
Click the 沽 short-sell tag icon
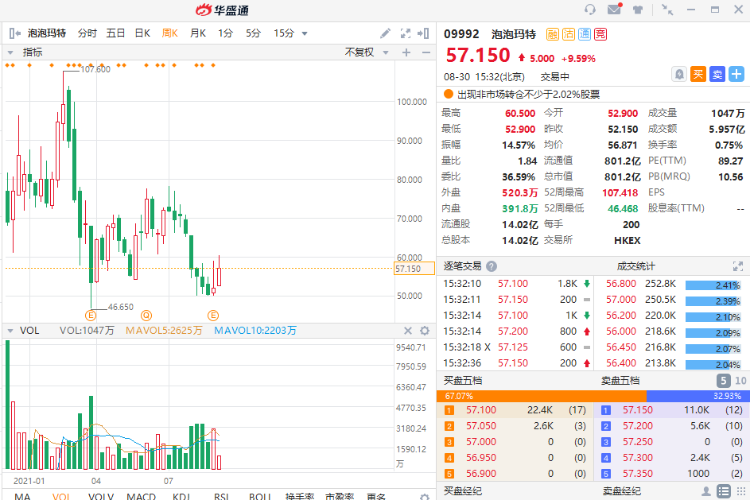(x=568, y=34)
